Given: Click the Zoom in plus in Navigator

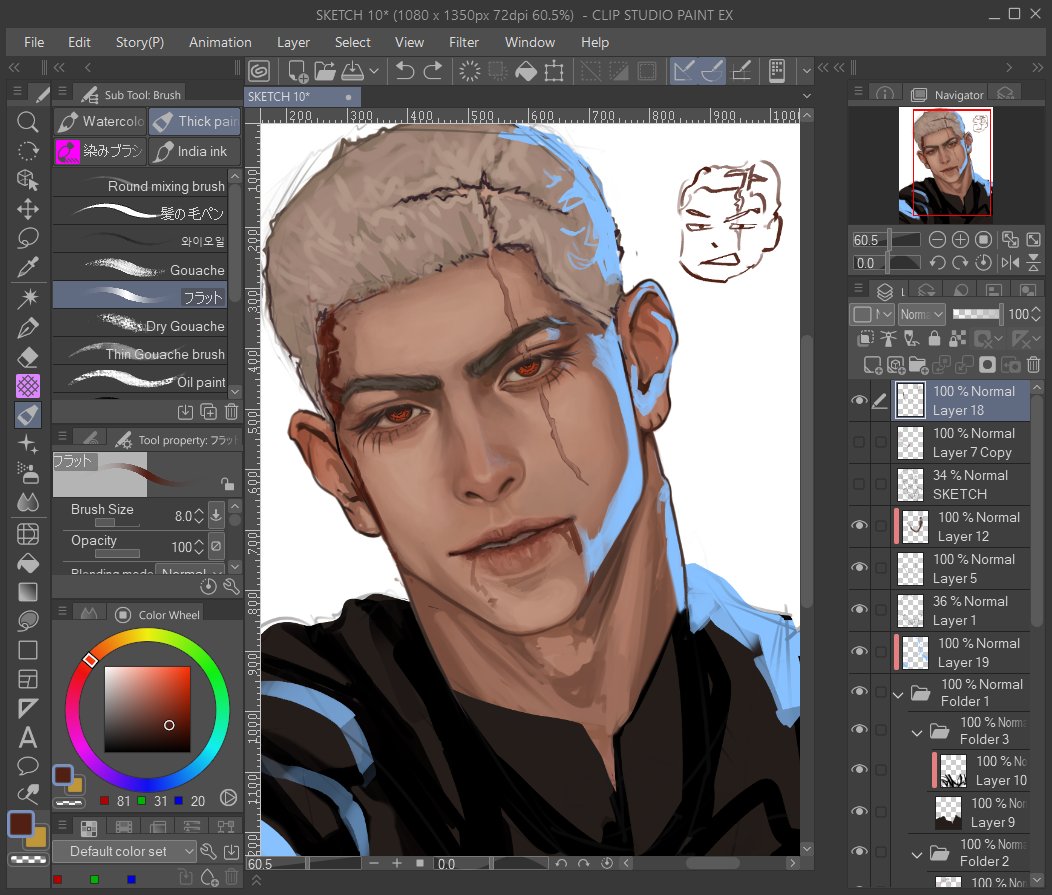Looking at the screenshot, I should point(960,240).
